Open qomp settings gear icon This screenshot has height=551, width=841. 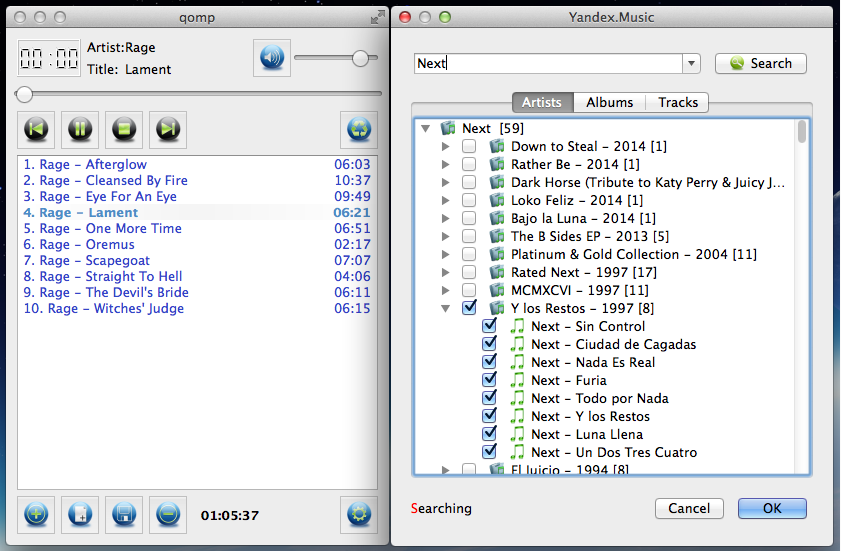click(359, 515)
